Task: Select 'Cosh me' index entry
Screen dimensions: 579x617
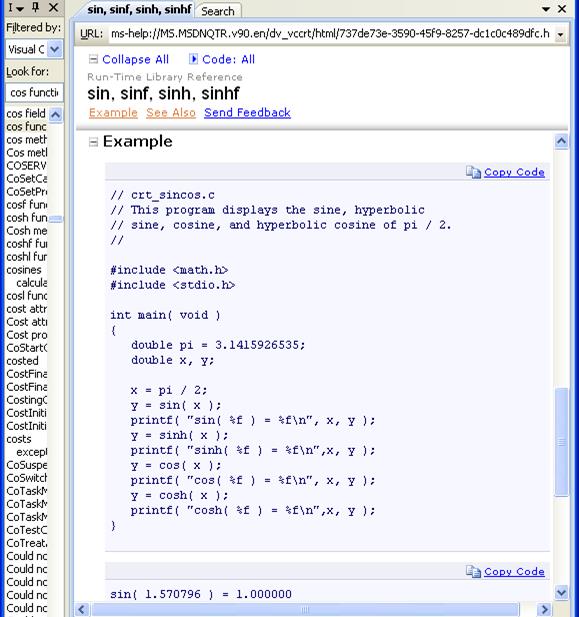Action: (26, 231)
